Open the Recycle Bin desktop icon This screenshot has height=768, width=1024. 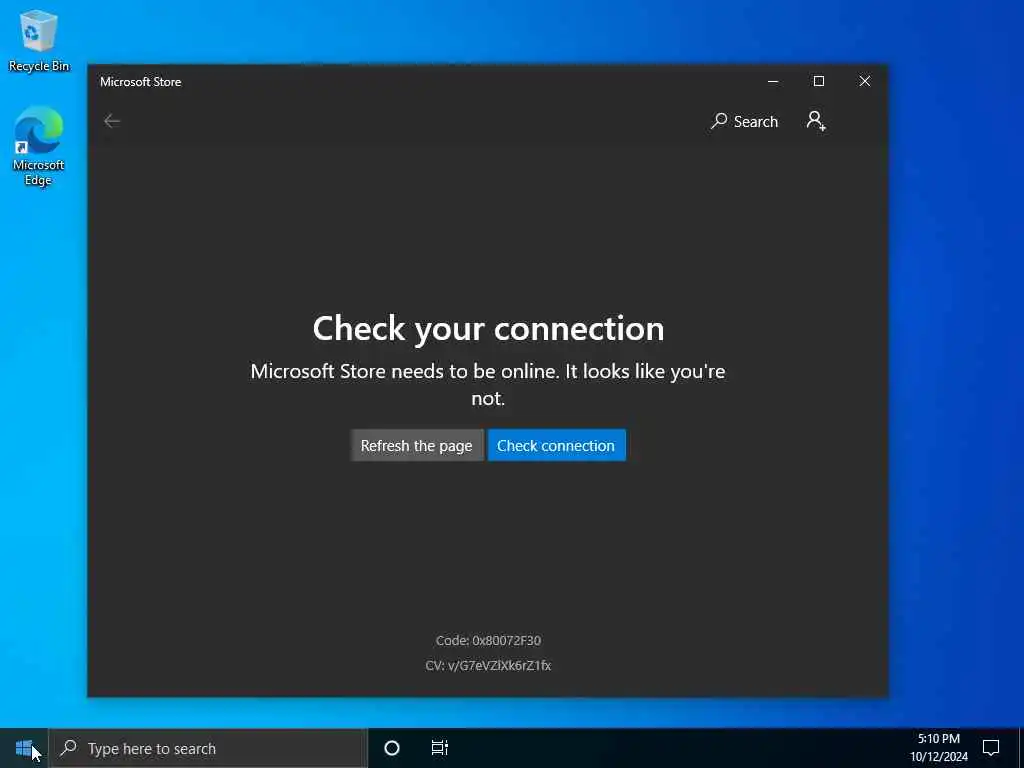pos(39,40)
